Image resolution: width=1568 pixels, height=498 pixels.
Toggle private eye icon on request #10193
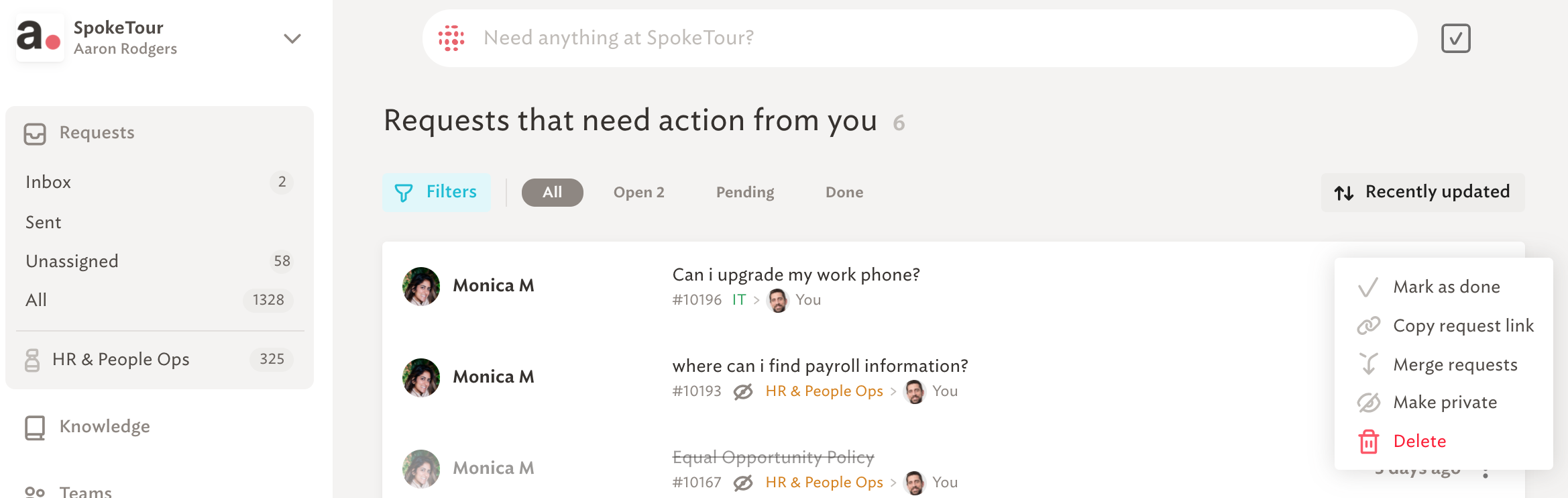tap(743, 391)
